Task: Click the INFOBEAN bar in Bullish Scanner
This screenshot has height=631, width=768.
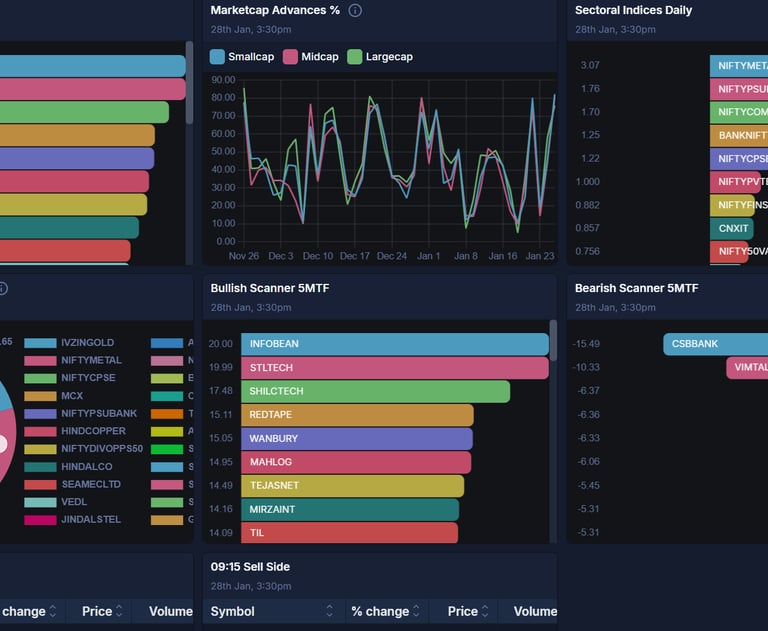Action: tap(395, 344)
